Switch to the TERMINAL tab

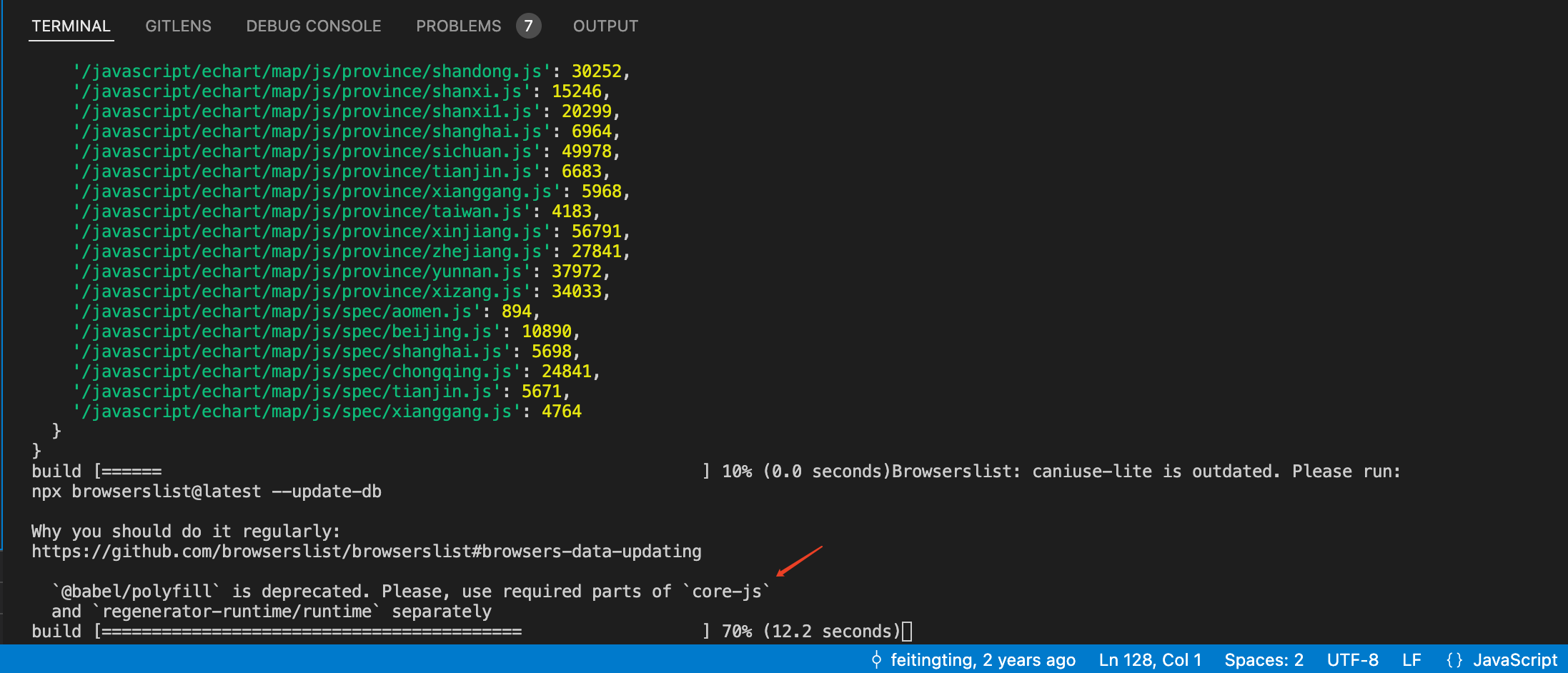[71, 26]
